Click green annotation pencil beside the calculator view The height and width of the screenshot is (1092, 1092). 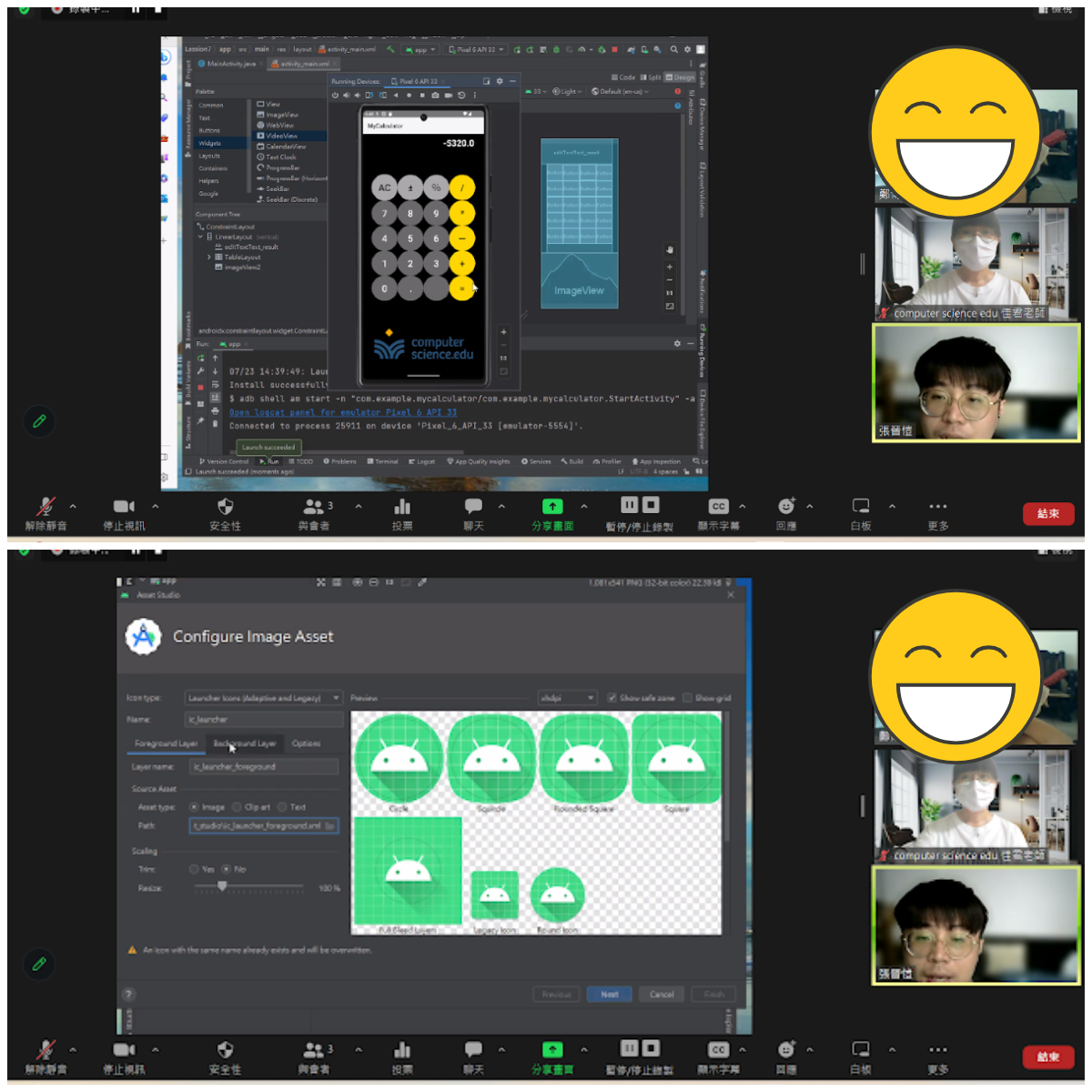pyautogui.click(x=39, y=421)
